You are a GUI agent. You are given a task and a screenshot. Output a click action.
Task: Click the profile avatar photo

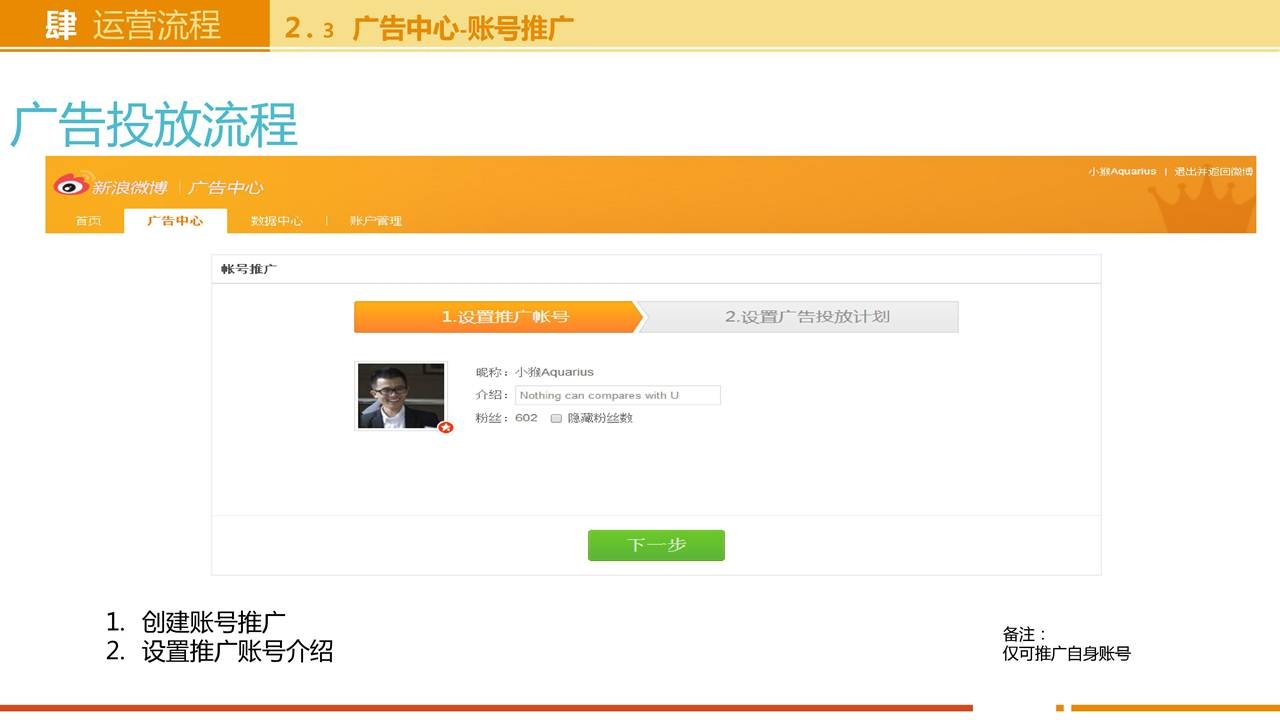[400, 396]
